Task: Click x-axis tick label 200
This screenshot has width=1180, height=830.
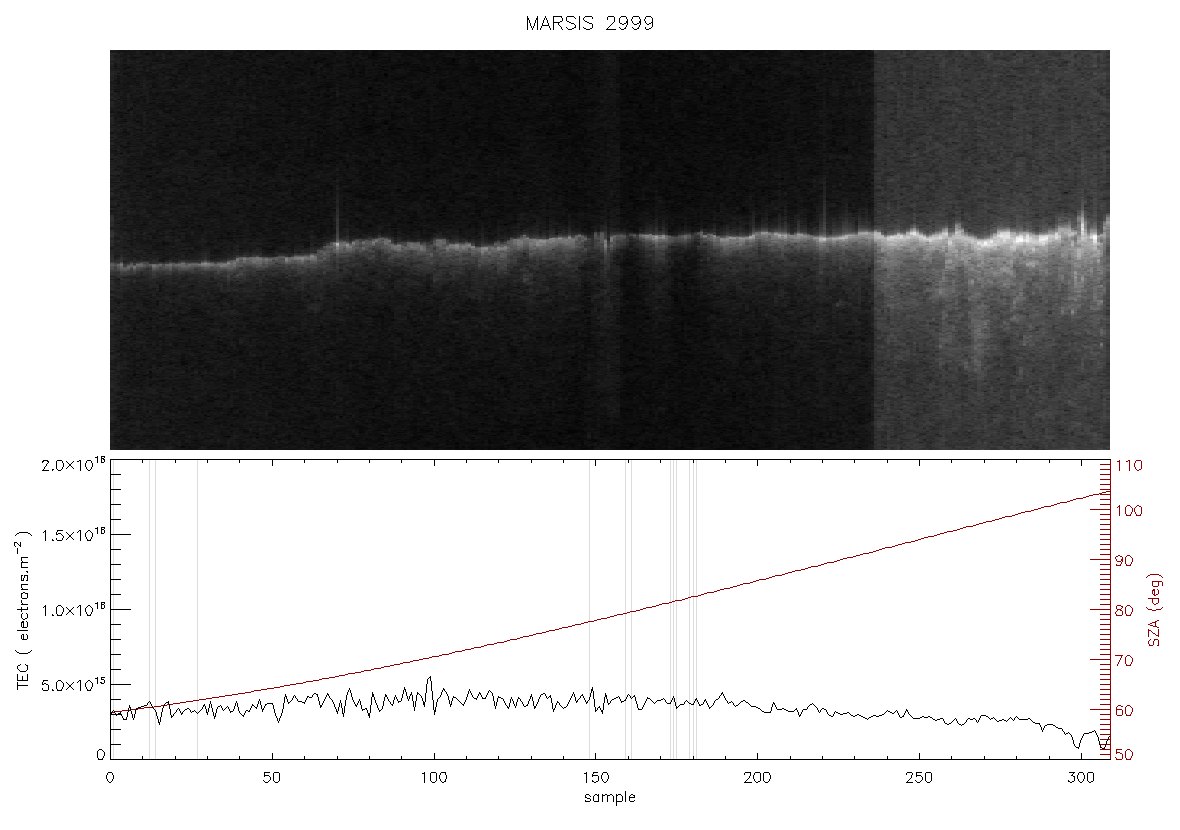Action: click(758, 777)
